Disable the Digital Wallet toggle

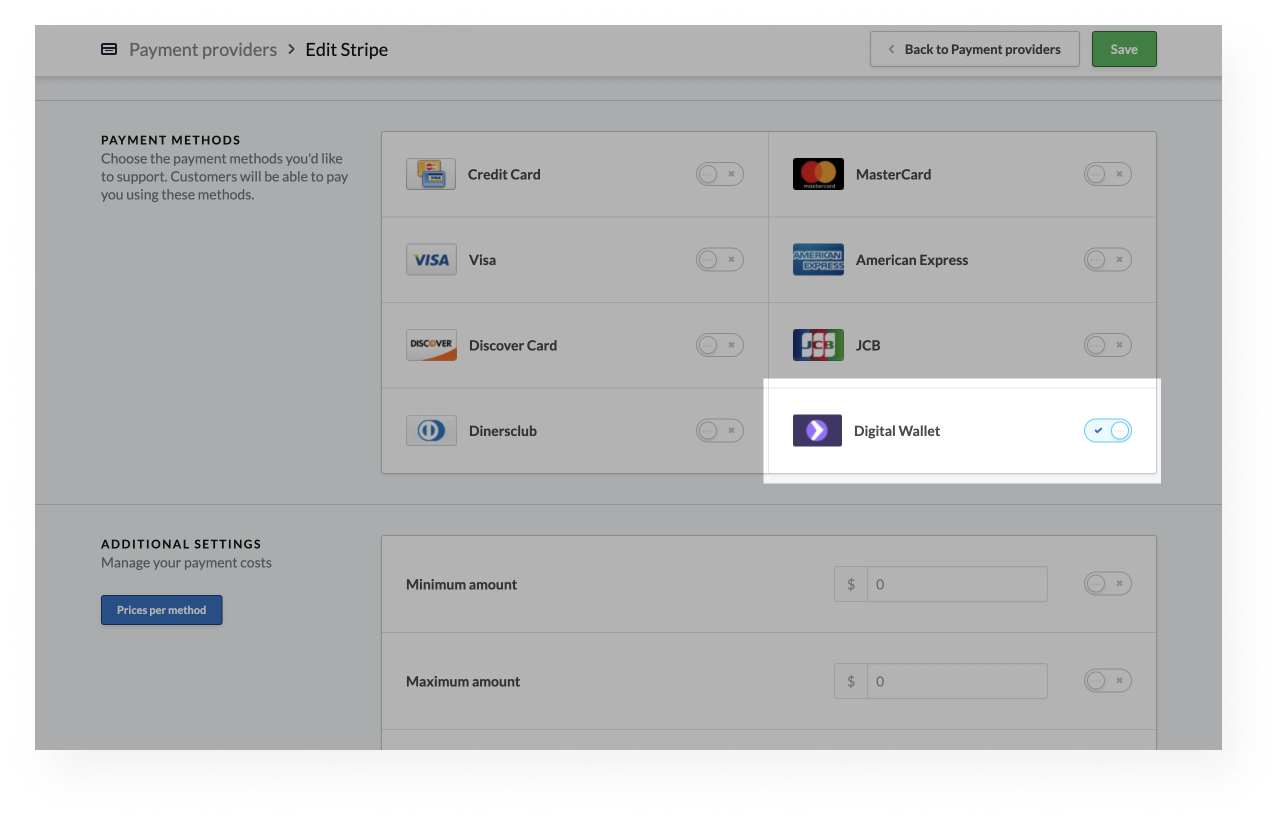point(1107,431)
